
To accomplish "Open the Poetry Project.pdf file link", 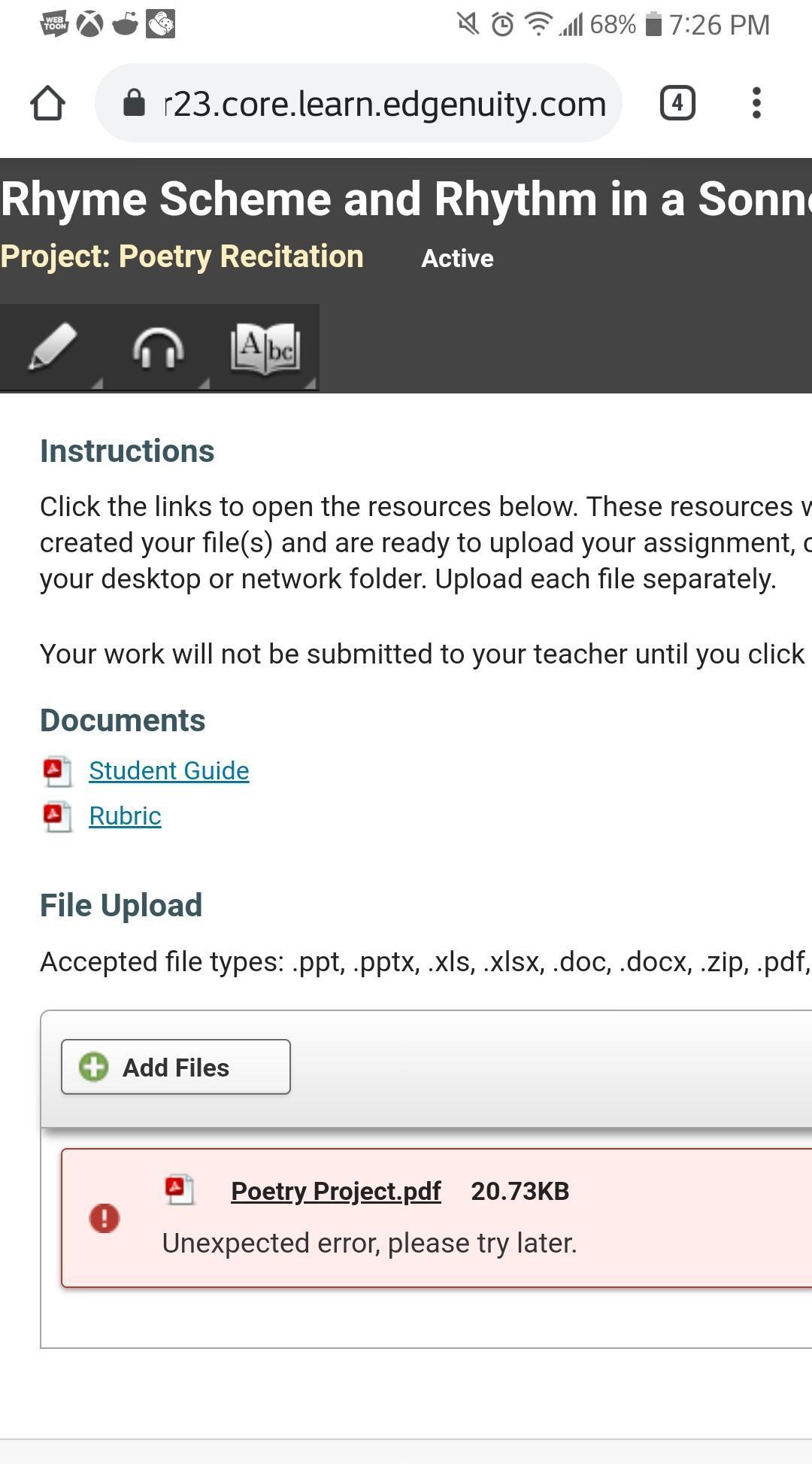I will click(x=335, y=1191).
